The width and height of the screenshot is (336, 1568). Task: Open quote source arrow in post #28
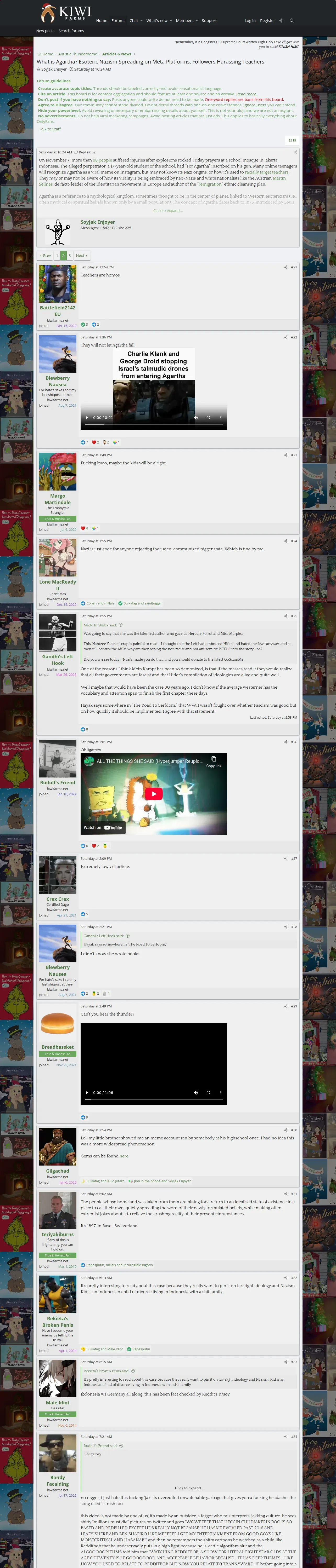click(127, 936)
